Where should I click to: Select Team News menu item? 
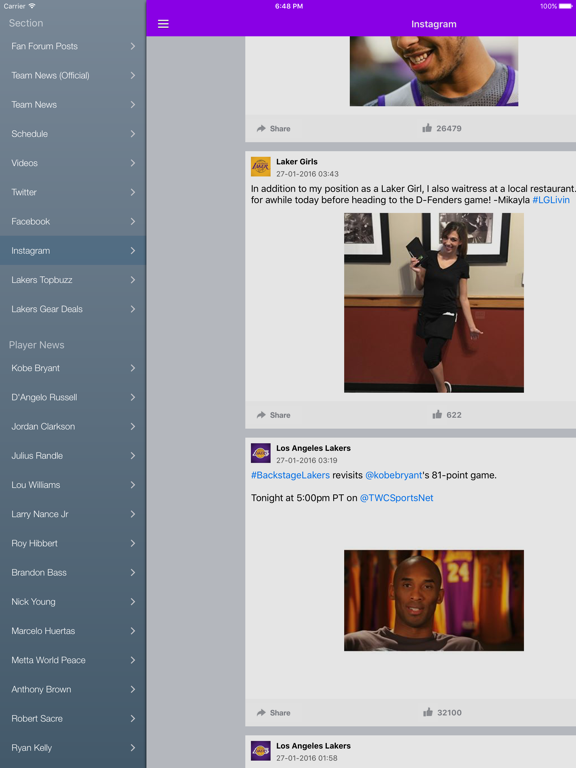tap(73, 104)
